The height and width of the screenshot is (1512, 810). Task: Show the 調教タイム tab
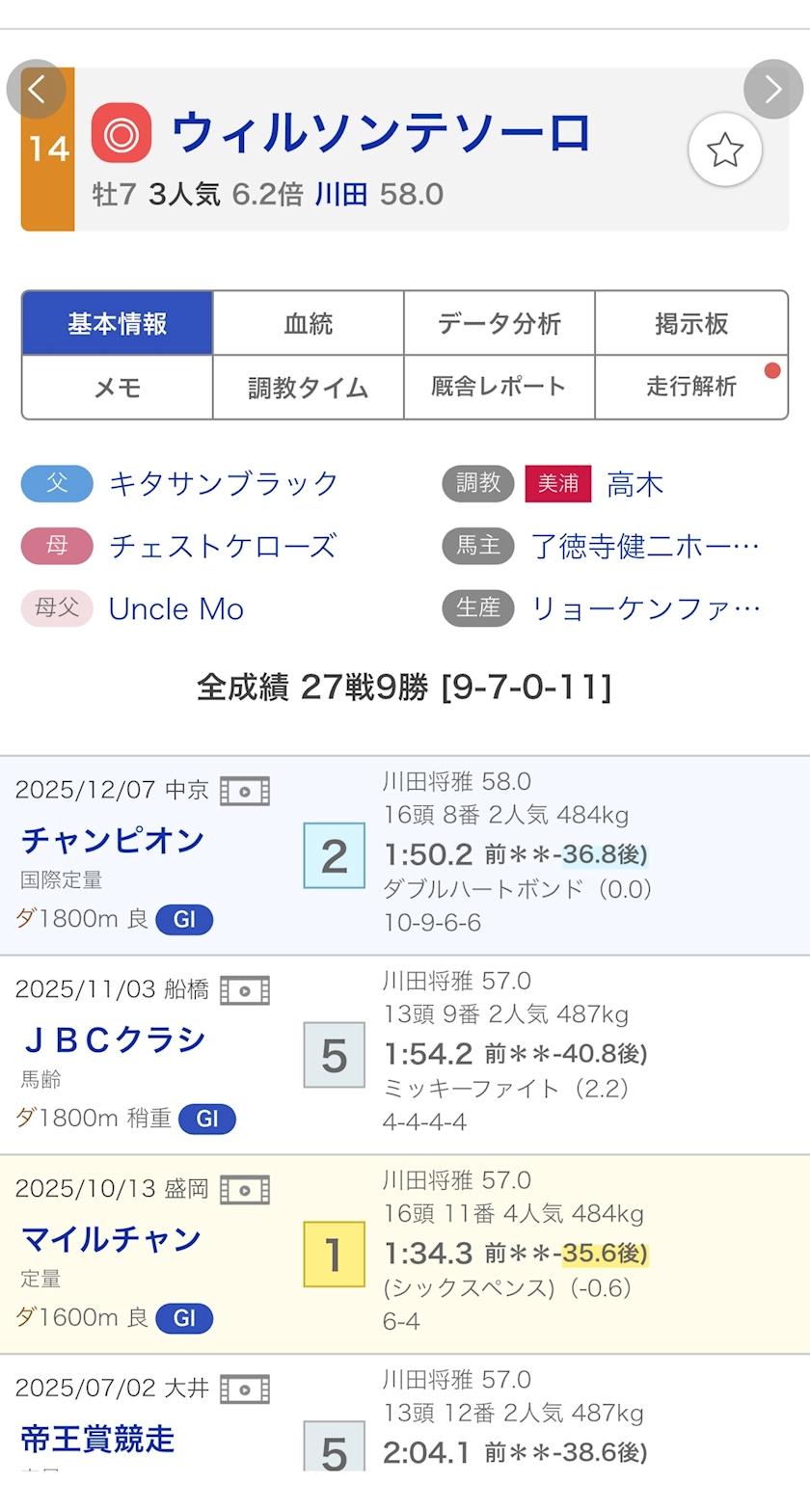[308, 388]
